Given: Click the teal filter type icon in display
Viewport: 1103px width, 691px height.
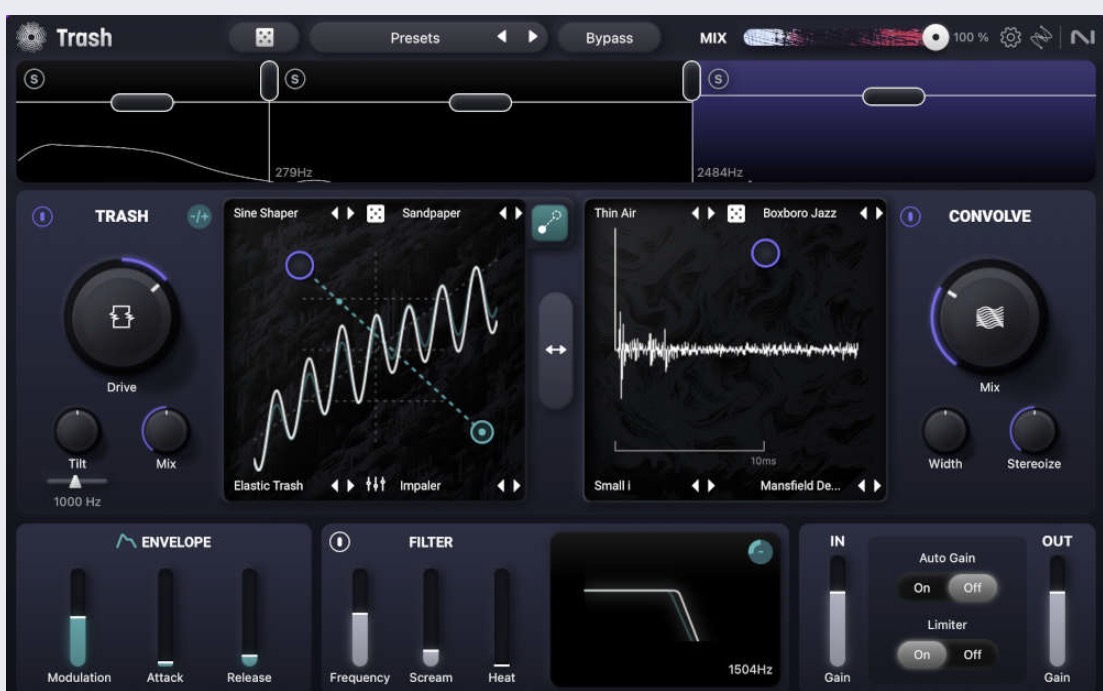Looking at the screenshot, I should coord(760,552).
